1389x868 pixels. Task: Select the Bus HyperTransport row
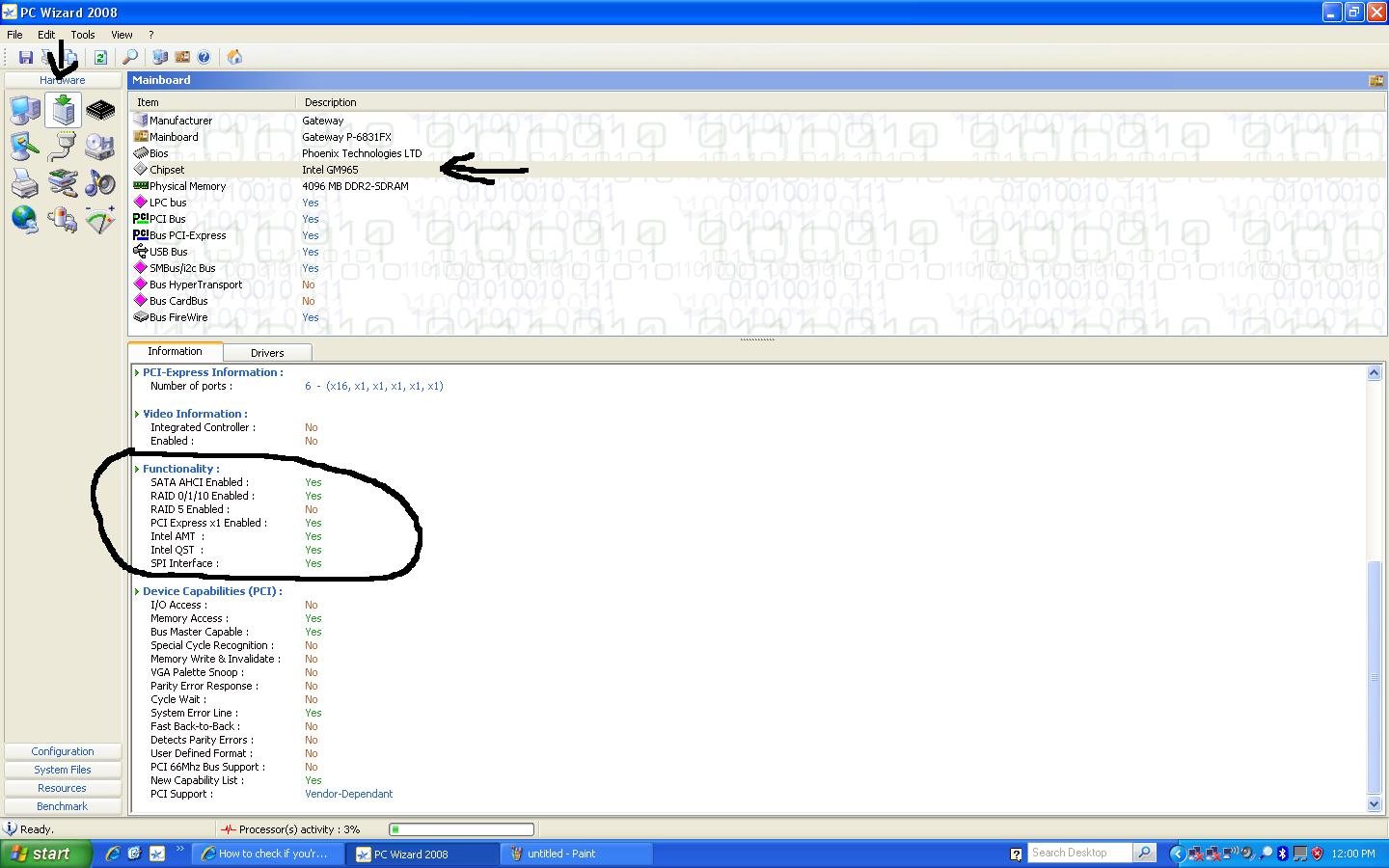tap(757, 285)
